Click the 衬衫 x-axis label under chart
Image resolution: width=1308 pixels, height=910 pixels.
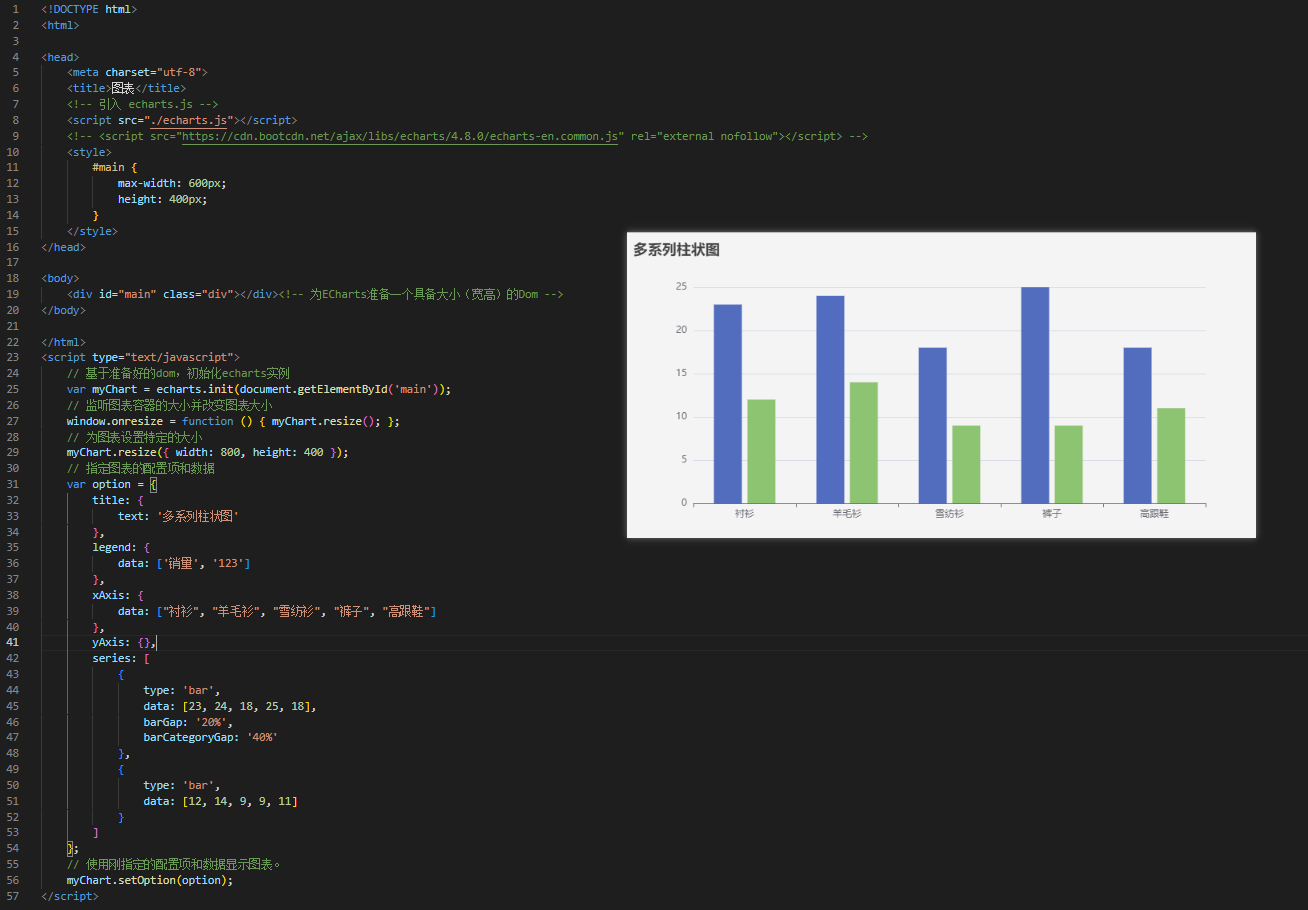pos(744,513)
